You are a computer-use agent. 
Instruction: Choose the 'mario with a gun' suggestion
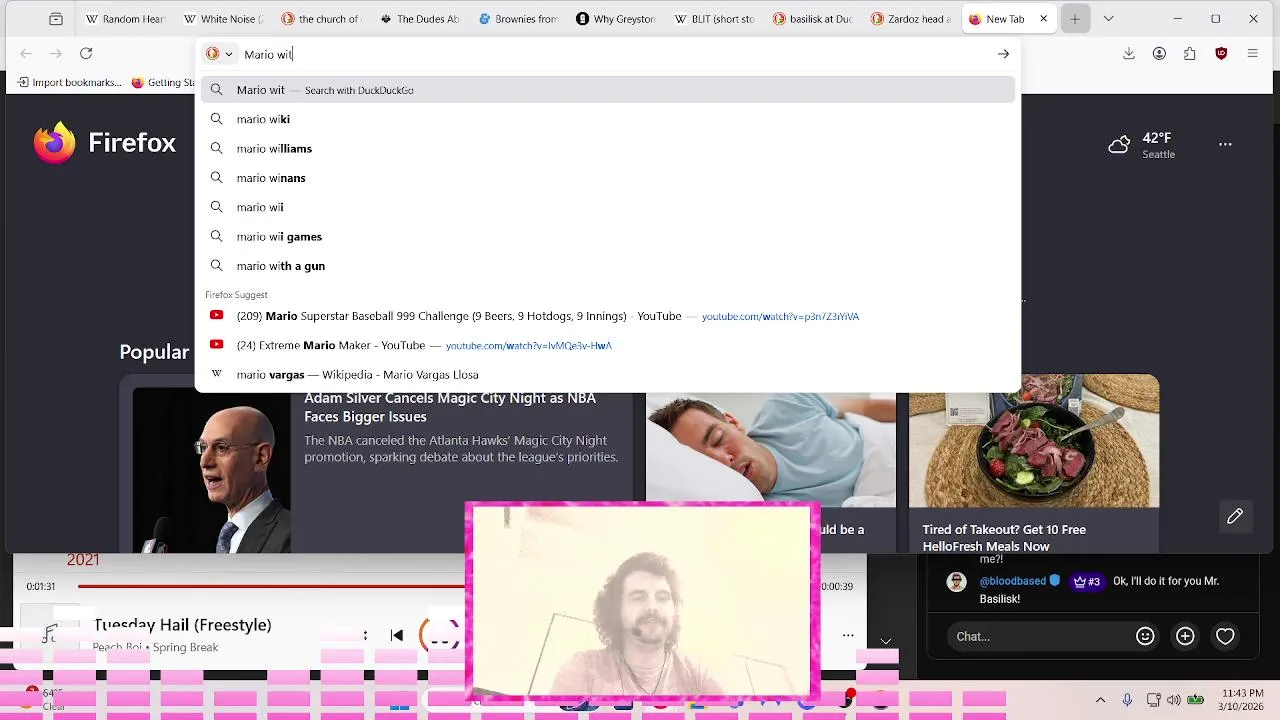608,266
